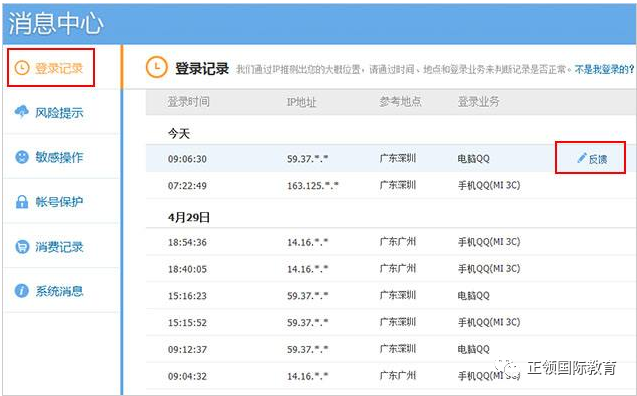Click the 今天 date group label
Viewport: 637px width, 396px height.
point(179,133)
